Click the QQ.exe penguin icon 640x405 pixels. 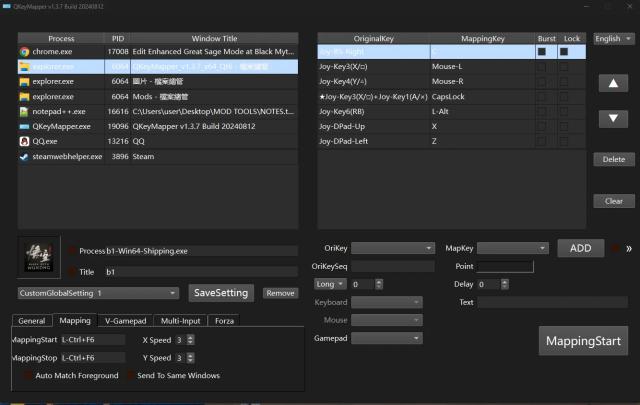point(24,141)
